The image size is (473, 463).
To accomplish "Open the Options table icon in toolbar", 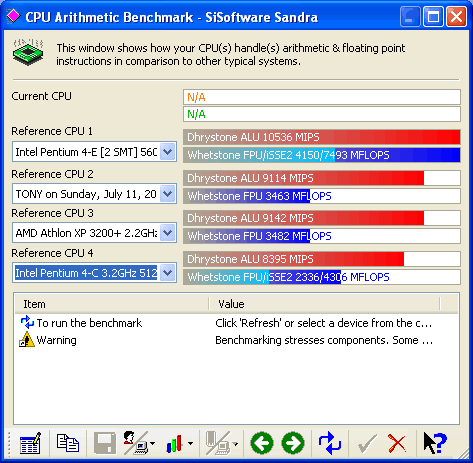I will point(30,443).
